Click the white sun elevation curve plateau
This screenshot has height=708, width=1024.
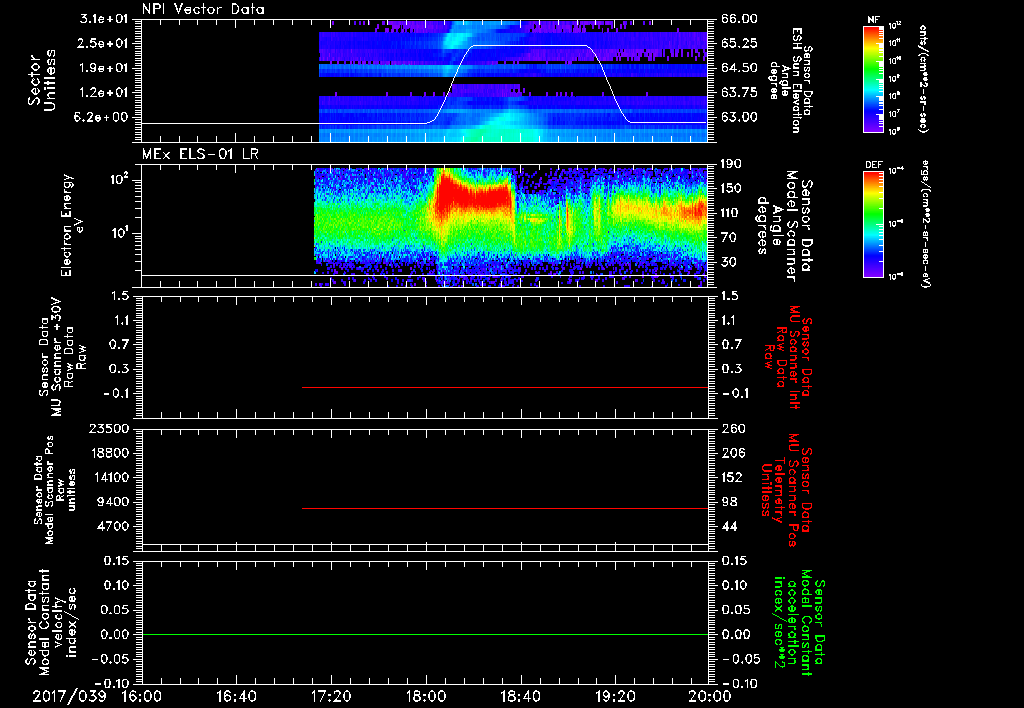[x=529, y=46]
